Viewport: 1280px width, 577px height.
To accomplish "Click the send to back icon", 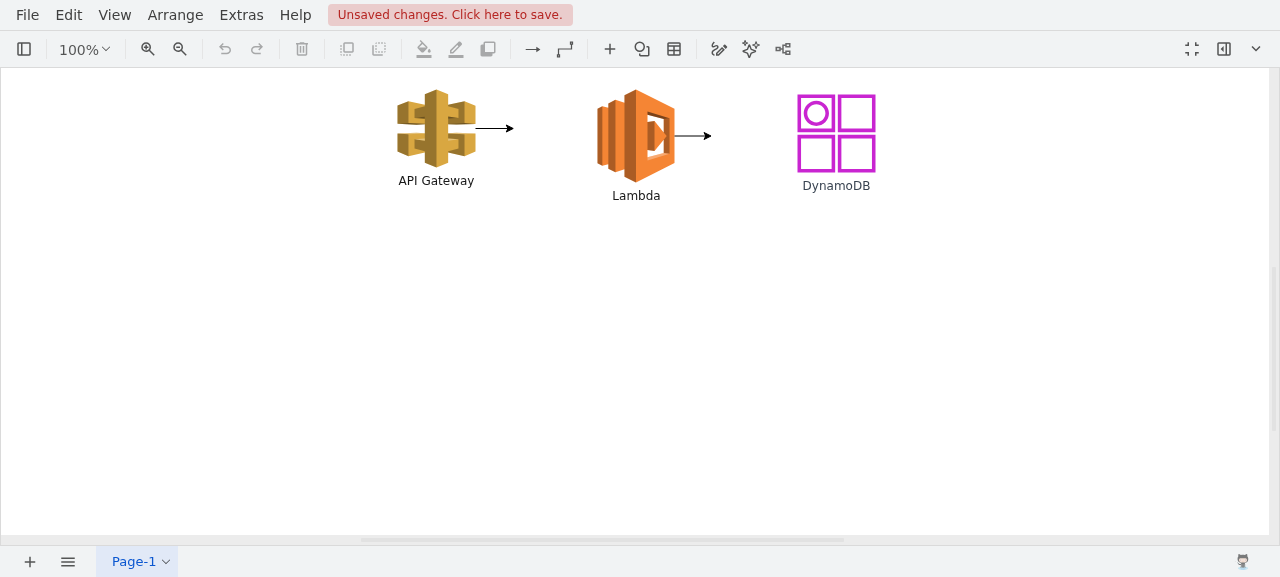I will [379, 49].
